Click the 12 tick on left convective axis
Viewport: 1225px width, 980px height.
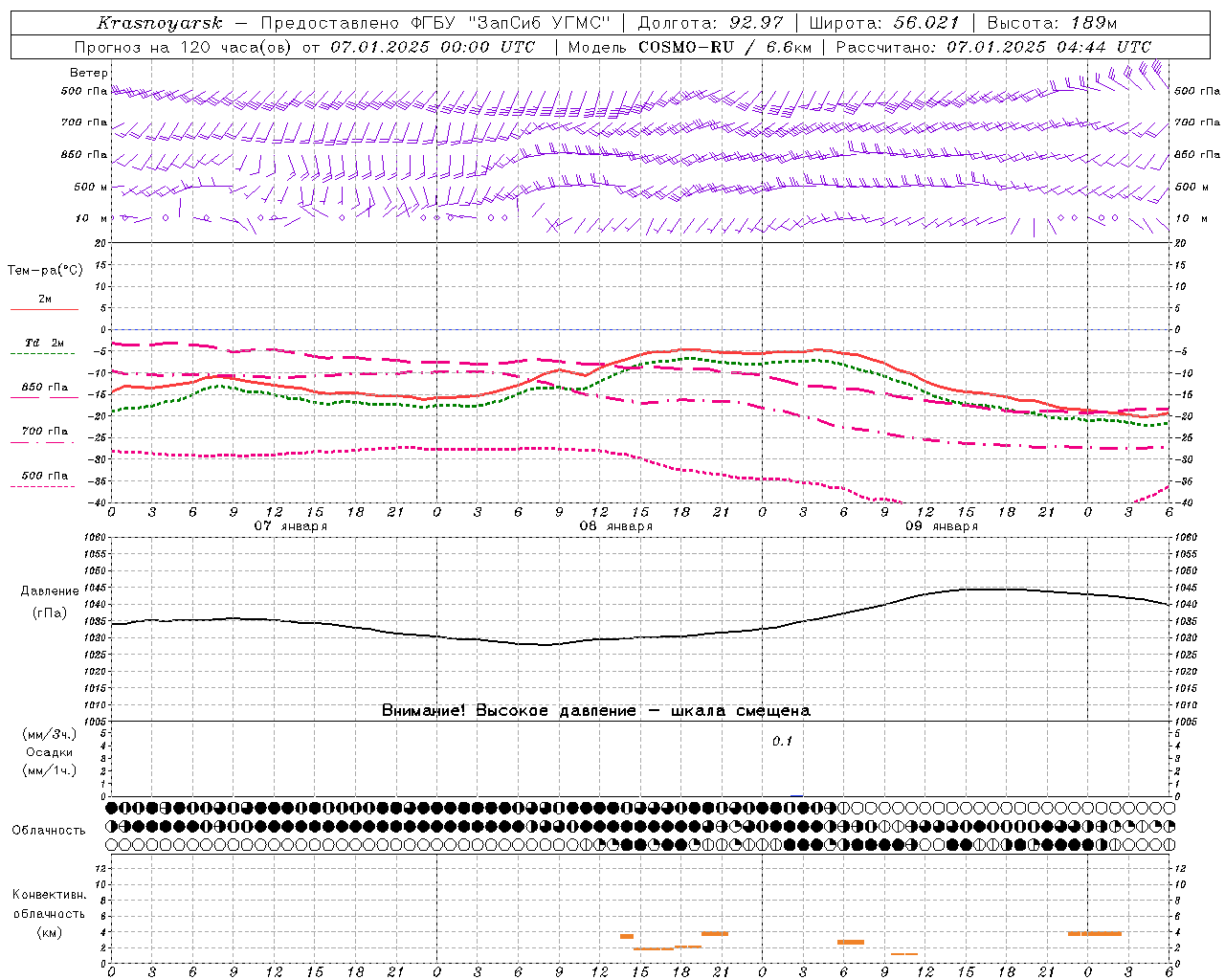pyautogui.click(x=101, y=868)
